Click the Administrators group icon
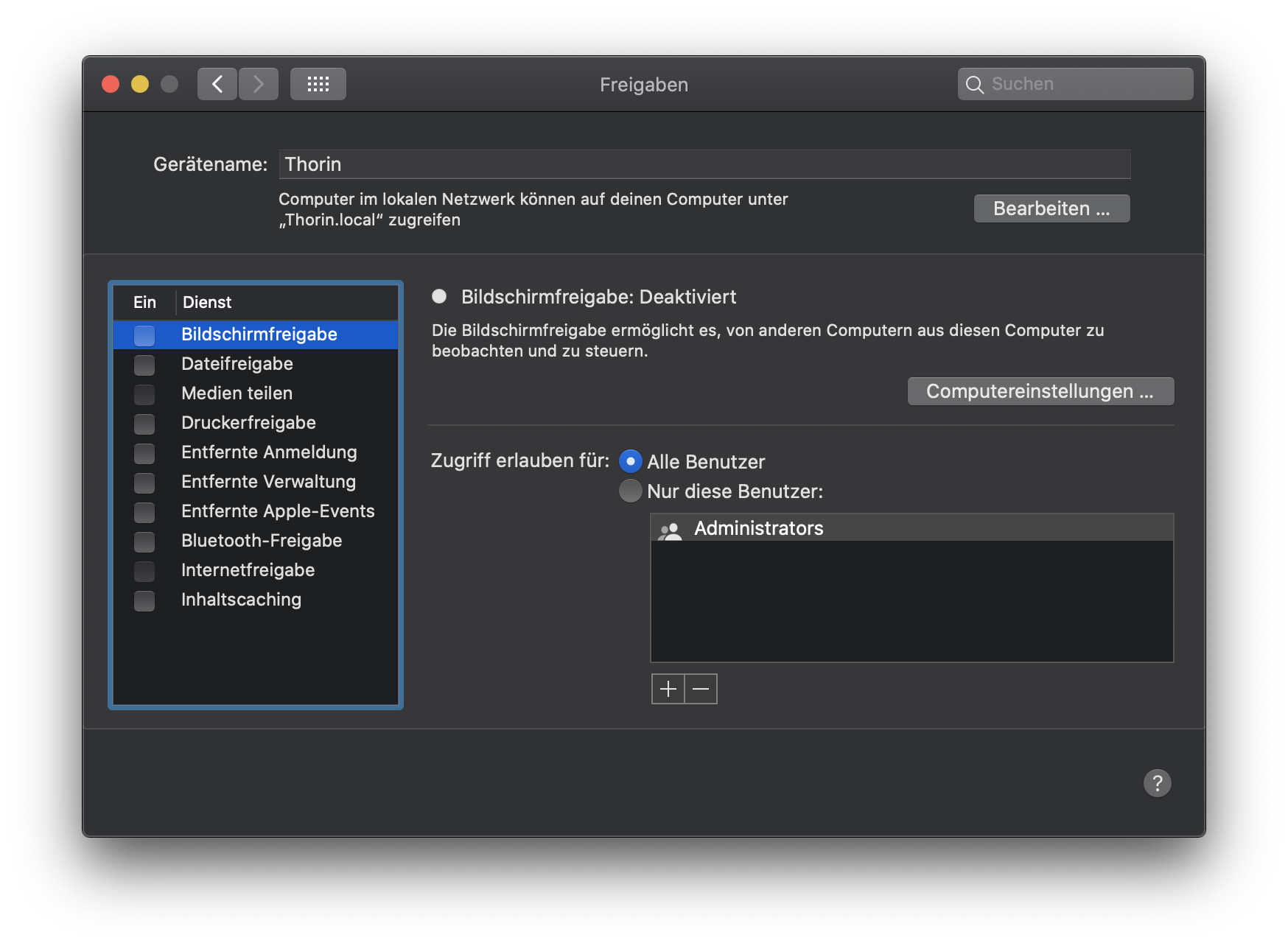 671,528
